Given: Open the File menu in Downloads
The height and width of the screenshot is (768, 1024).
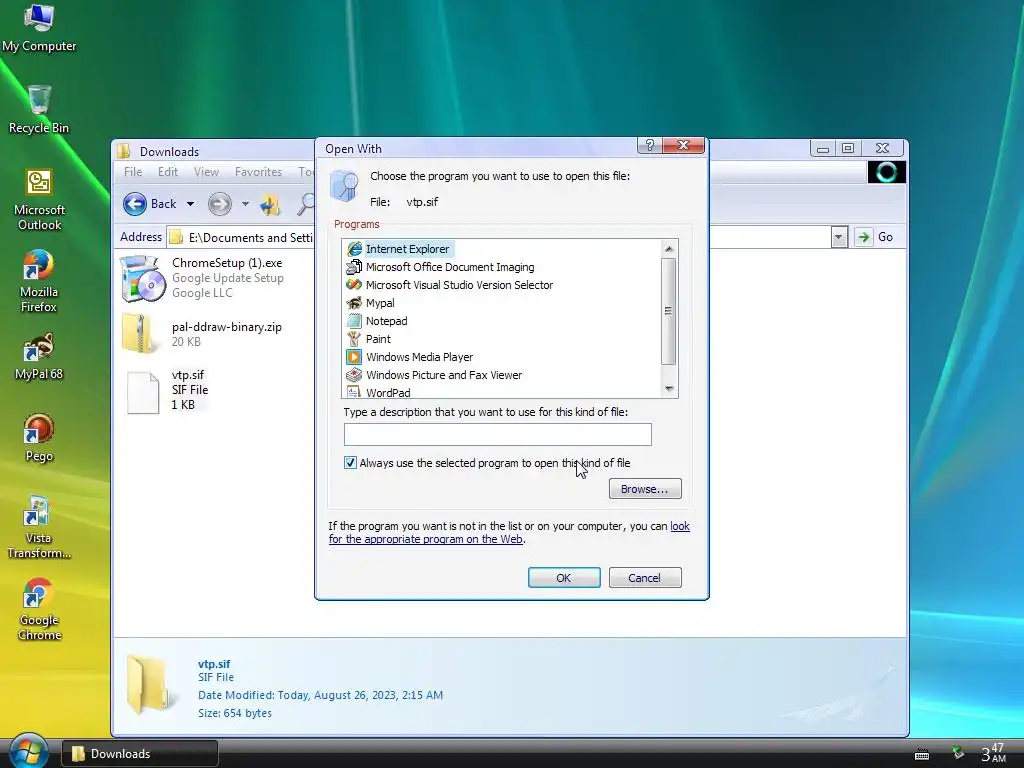Looking at the screenshot, I should pyautogui.click(x=133, y=172).
